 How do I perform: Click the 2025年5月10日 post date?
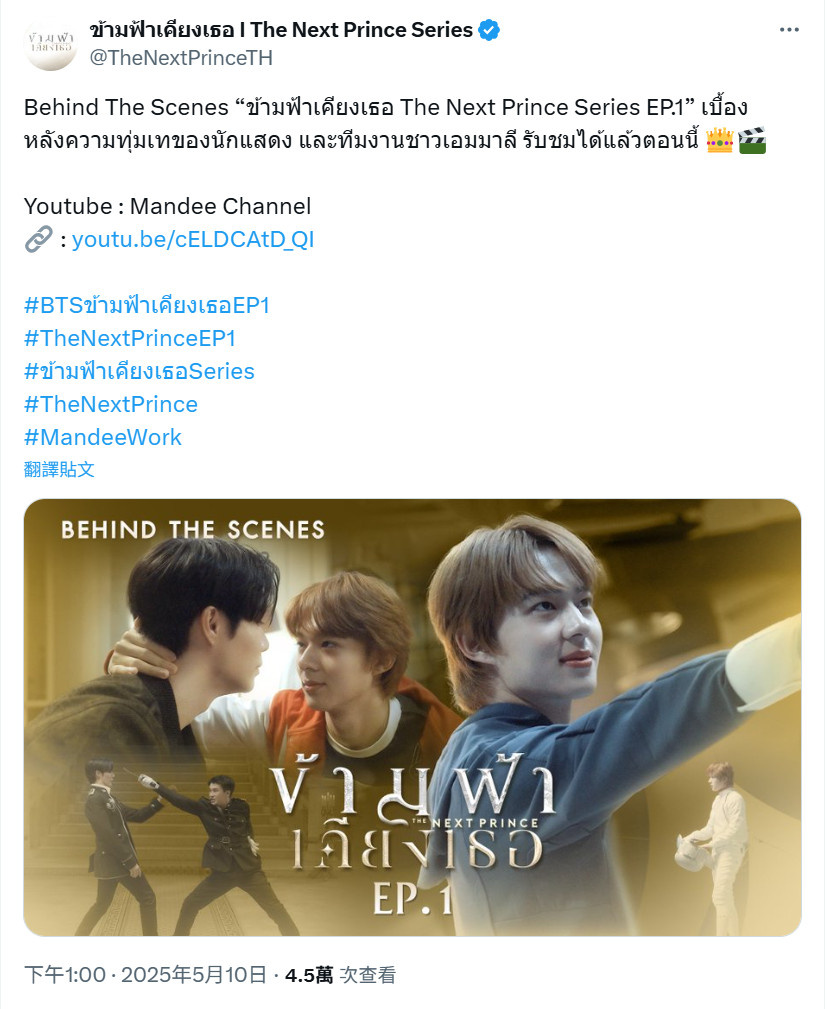point(194,975)
